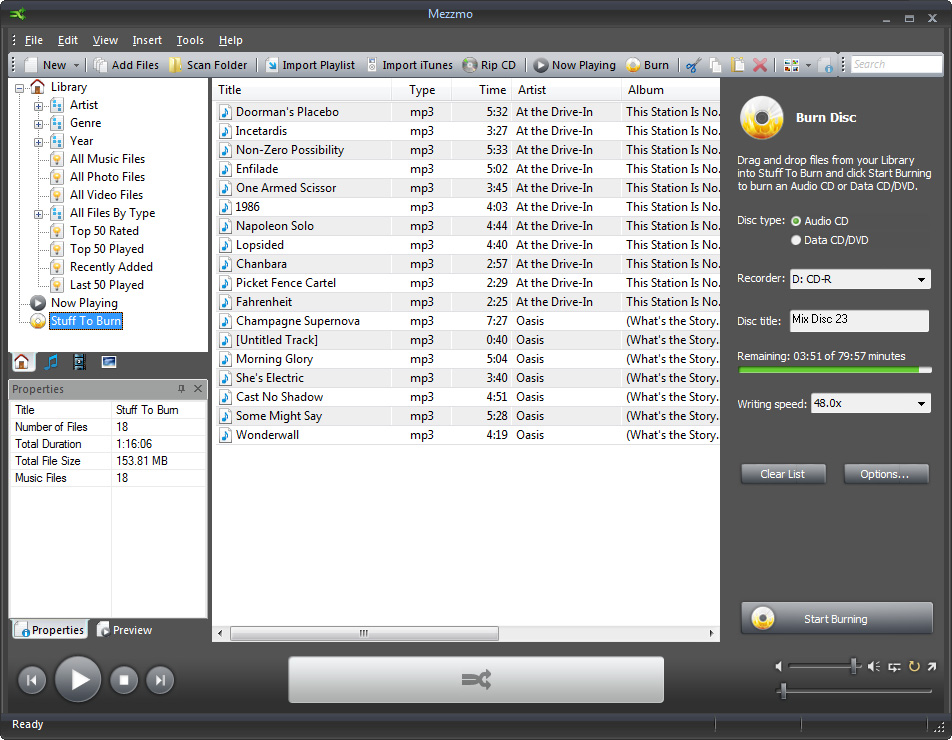This screenshot has height=740, width=952.
Task: Select Now Playing in the tree
Action: pos(84,303)
